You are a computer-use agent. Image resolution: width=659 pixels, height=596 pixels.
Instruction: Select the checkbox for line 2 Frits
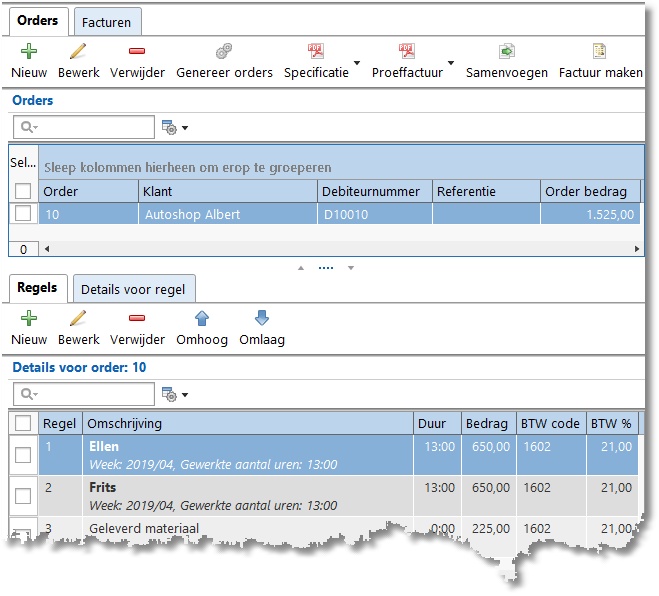tap(23, 497)
